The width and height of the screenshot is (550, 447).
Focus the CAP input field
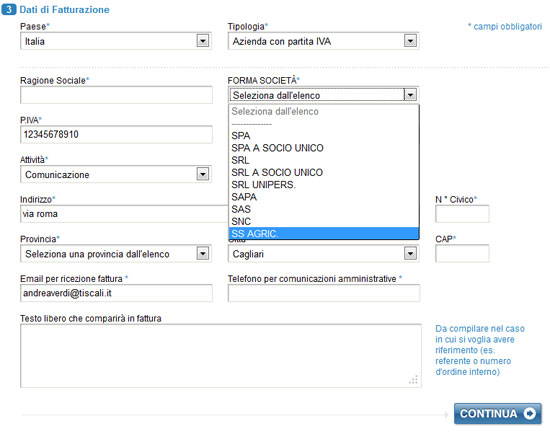(462, 254)
